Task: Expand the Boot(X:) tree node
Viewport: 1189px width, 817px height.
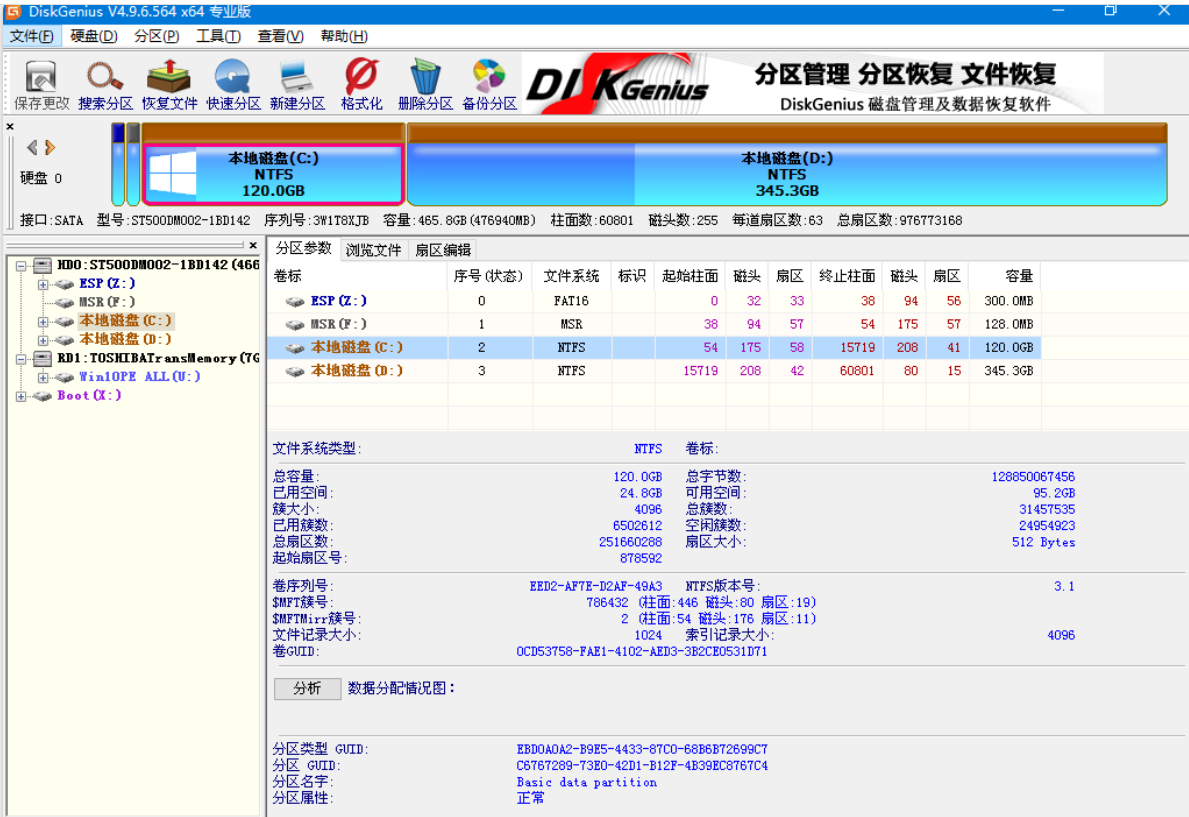Action: coord(22,396)
